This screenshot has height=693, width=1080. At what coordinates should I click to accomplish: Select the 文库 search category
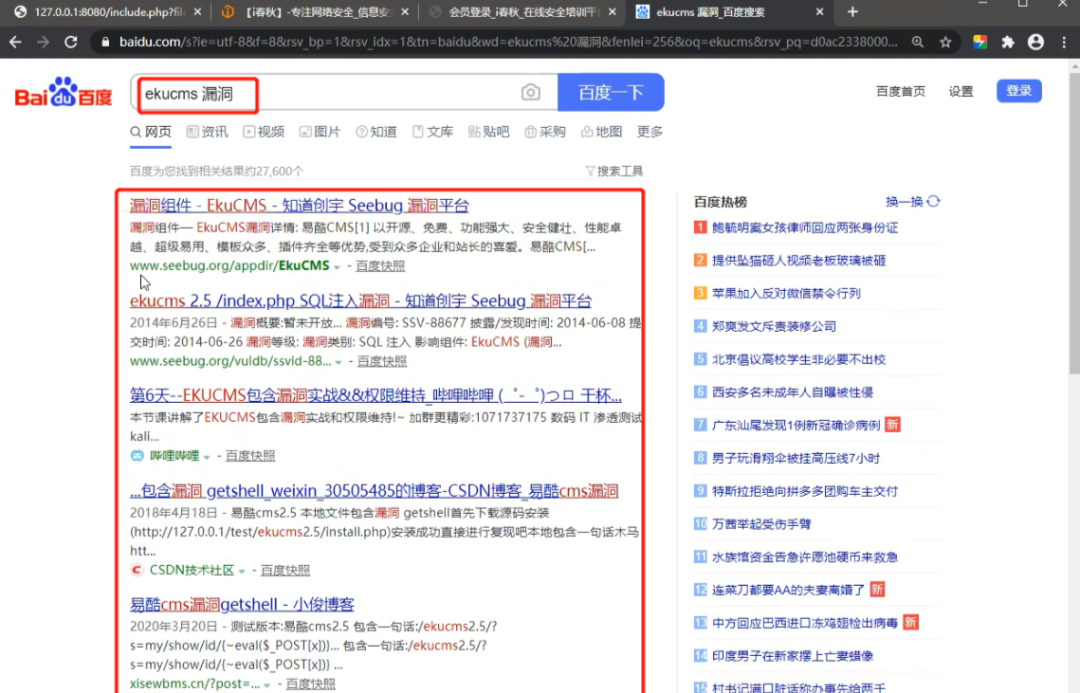[433, 132]
